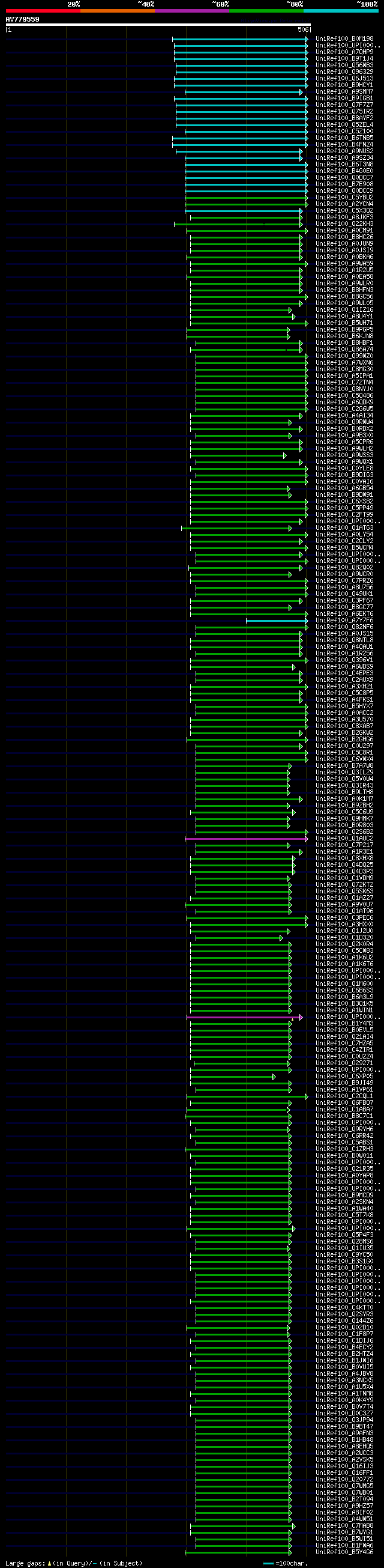
Task: Select the UniRef100_B4ECY2 label
Action: click(344, 1348)
